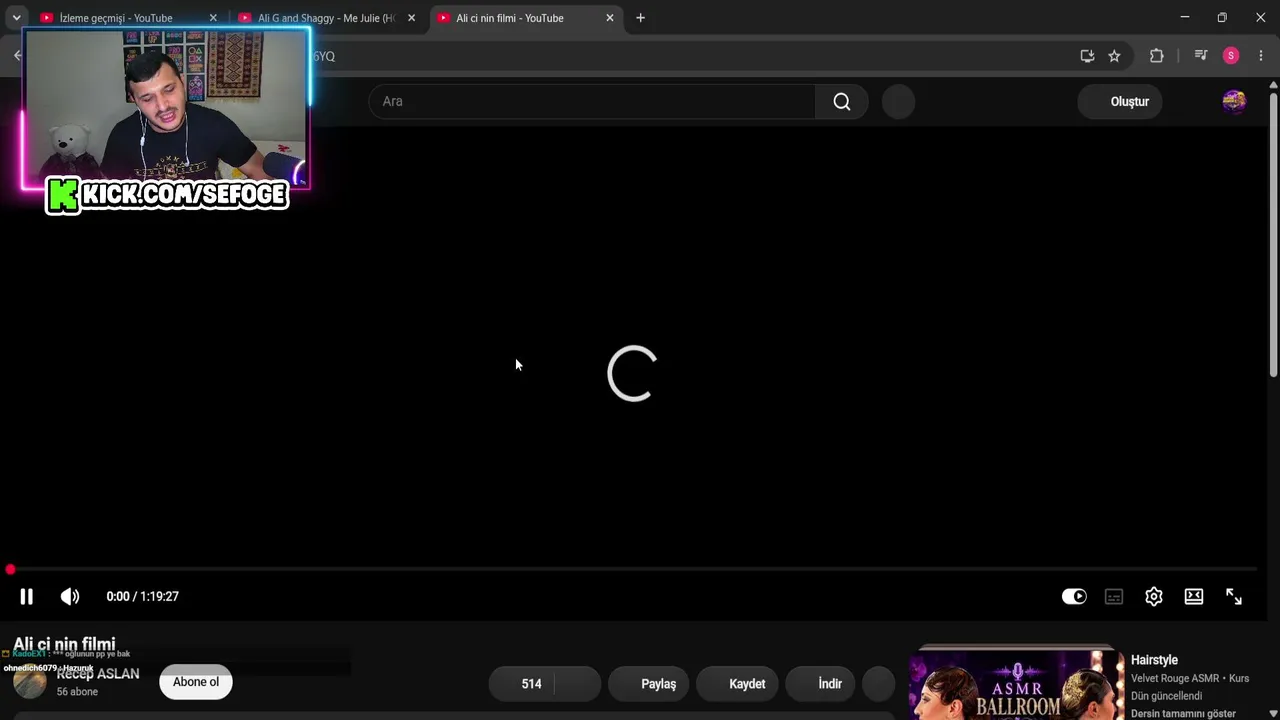Click "Dersin tamamını göster" link
The image size is (1280, 720).
[1183, 714]
